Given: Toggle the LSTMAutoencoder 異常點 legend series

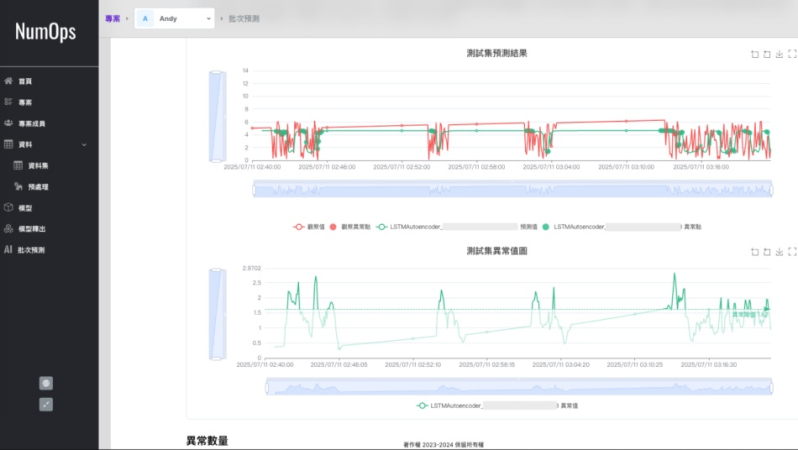Looking at the screenshot, I should [621, 227].
